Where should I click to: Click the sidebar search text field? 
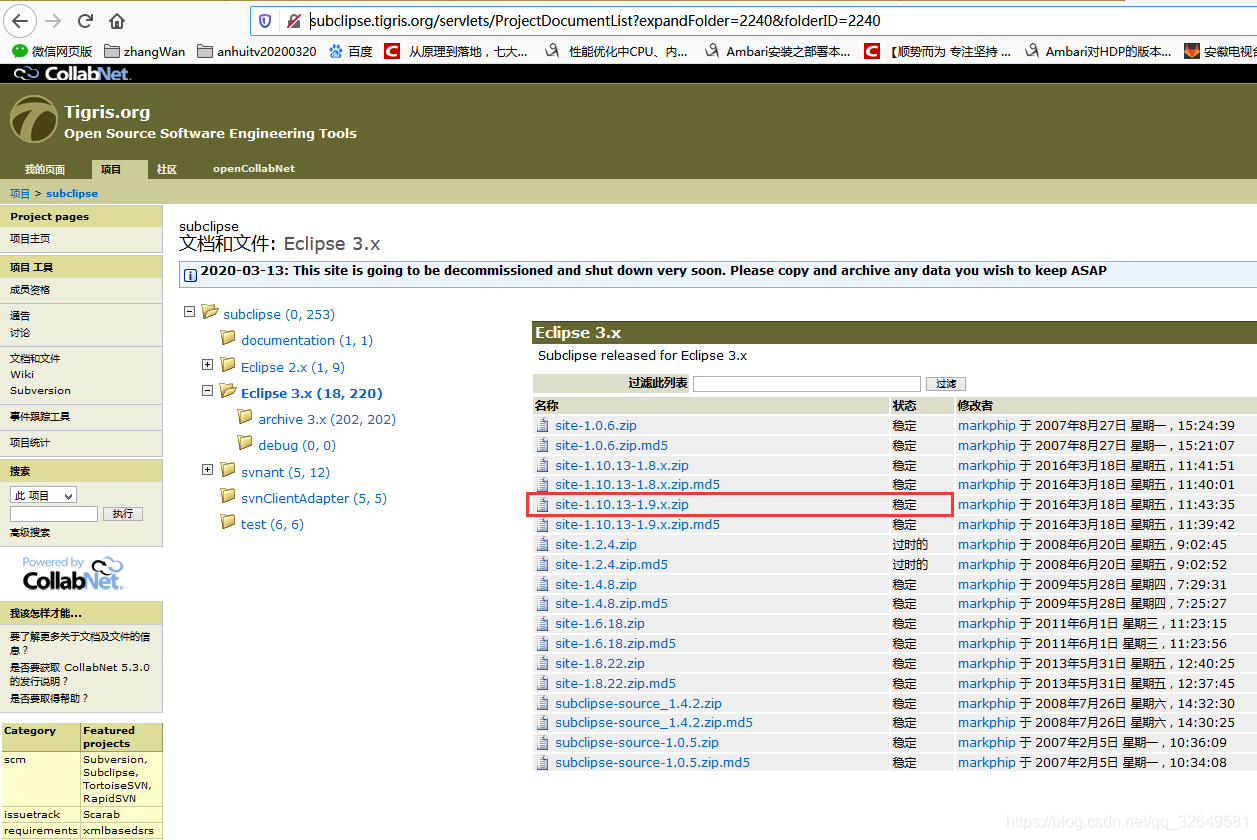pyautogui.click(x=54, y=514)
